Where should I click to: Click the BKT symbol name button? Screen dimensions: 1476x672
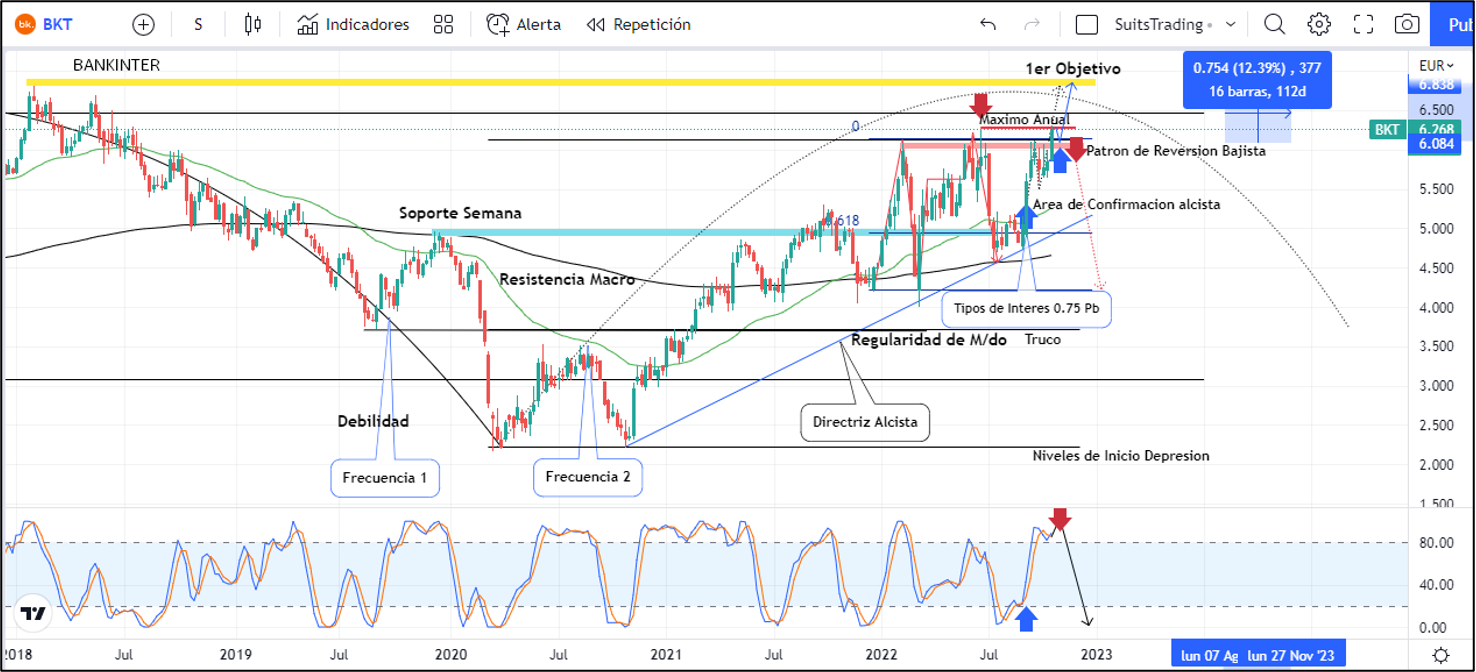click(48, 24)
